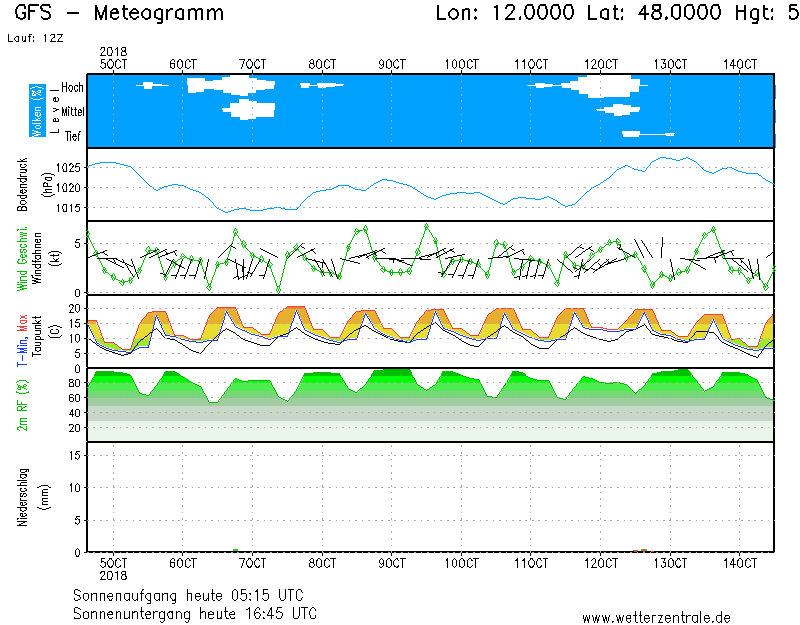Viewport: 800px width, 625px height.
Task: Click the 1025 pressure axis tick
Action: tap(69, 167)
